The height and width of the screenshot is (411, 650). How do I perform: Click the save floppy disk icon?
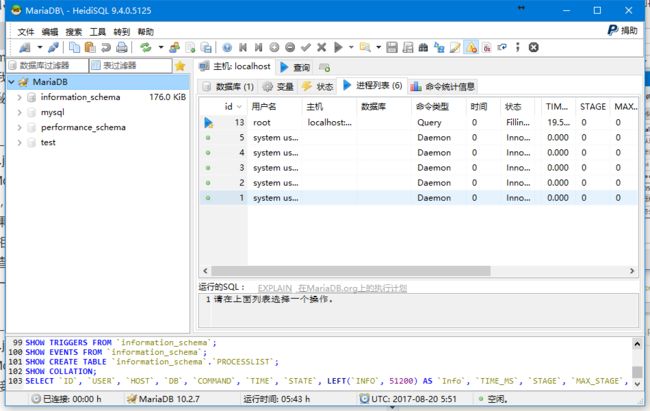(x=392, y=47)
